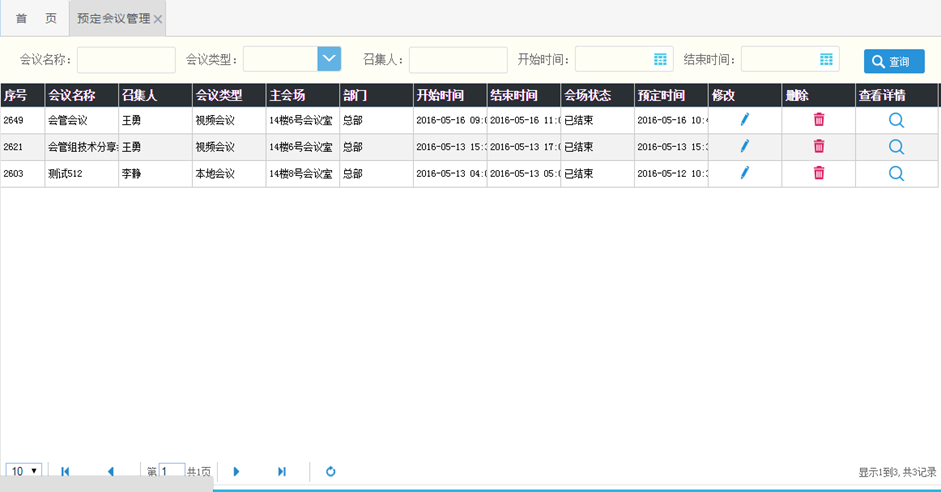Viewport: 941px width, 492px height.
Task: Open the page size dropdown showing 10
Action: tap(23, 471)
